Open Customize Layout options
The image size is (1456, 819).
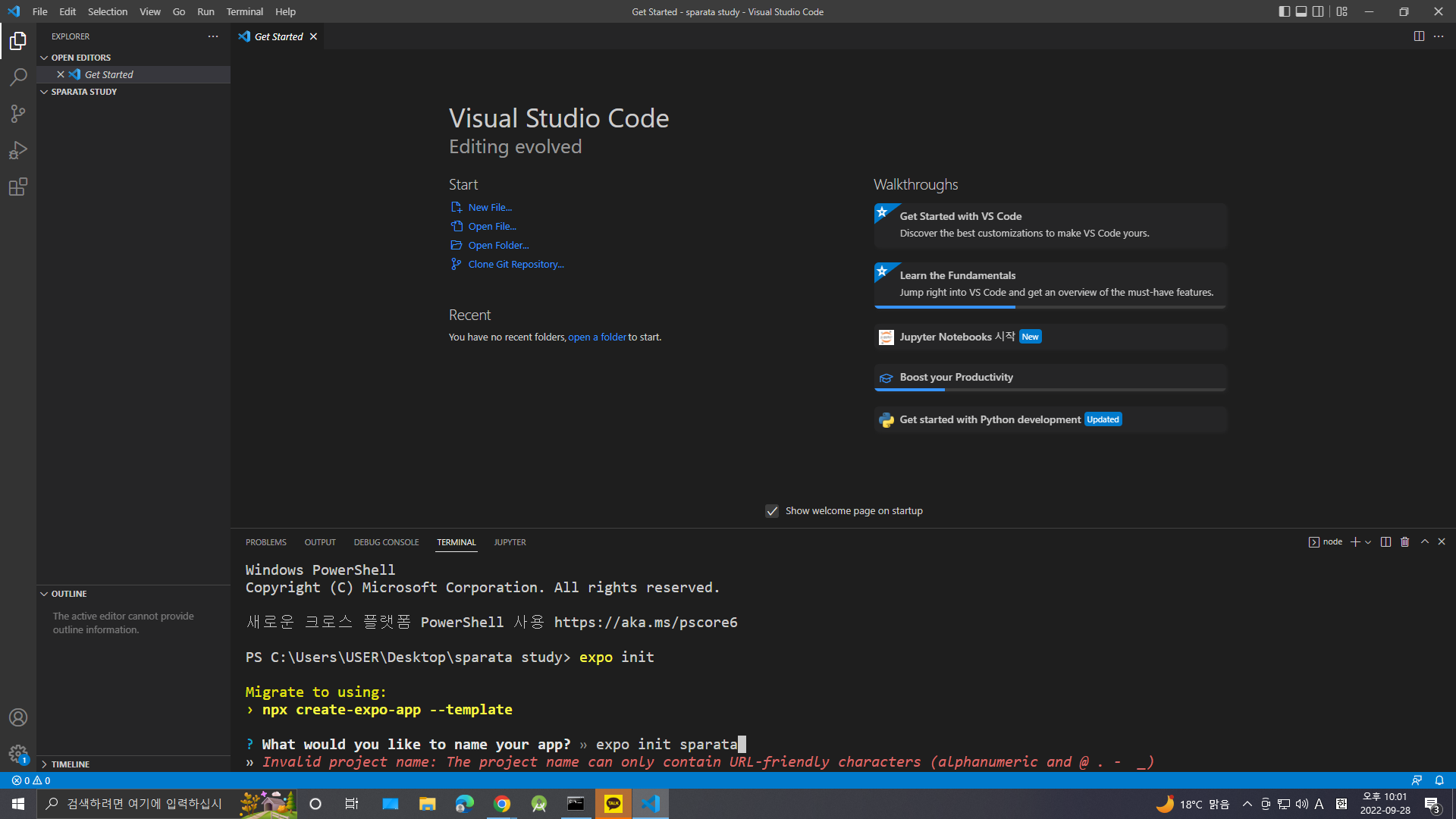tap(1342, 11)
